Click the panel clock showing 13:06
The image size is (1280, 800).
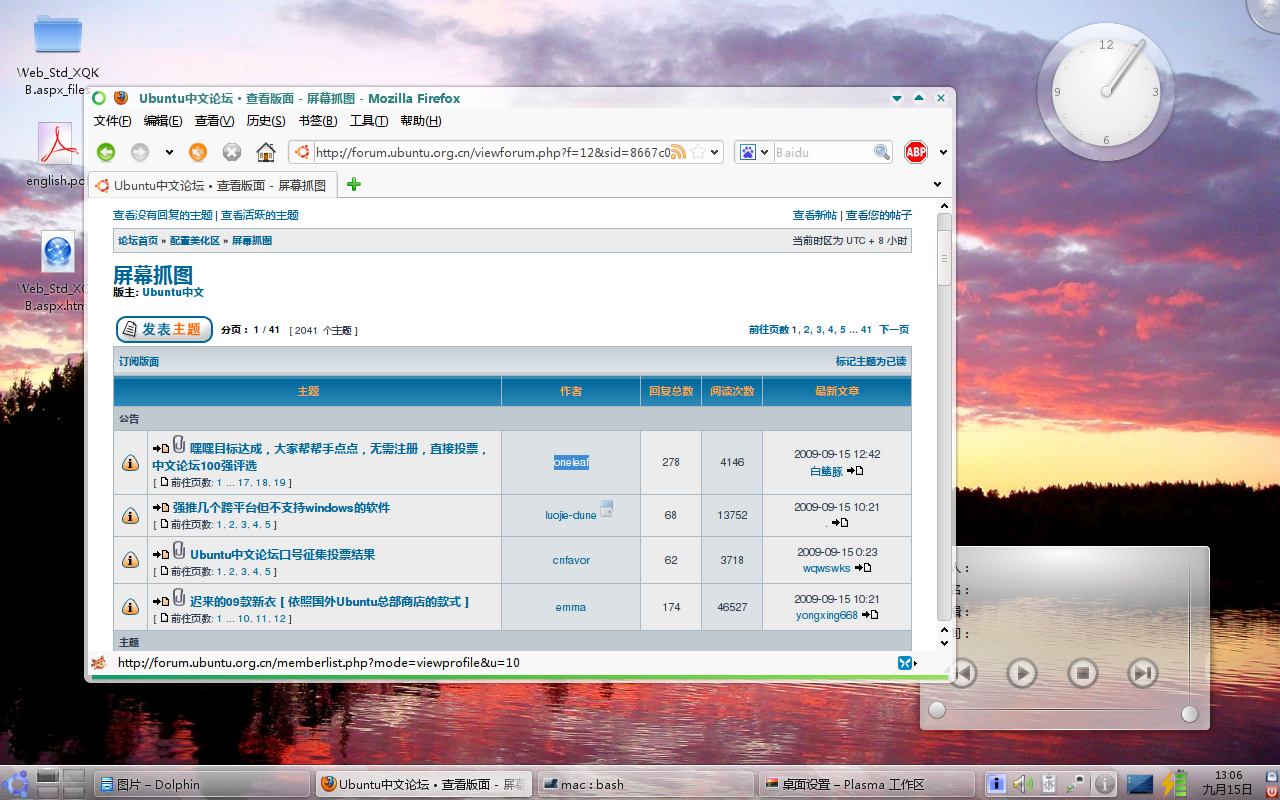tap(1229, 782)
